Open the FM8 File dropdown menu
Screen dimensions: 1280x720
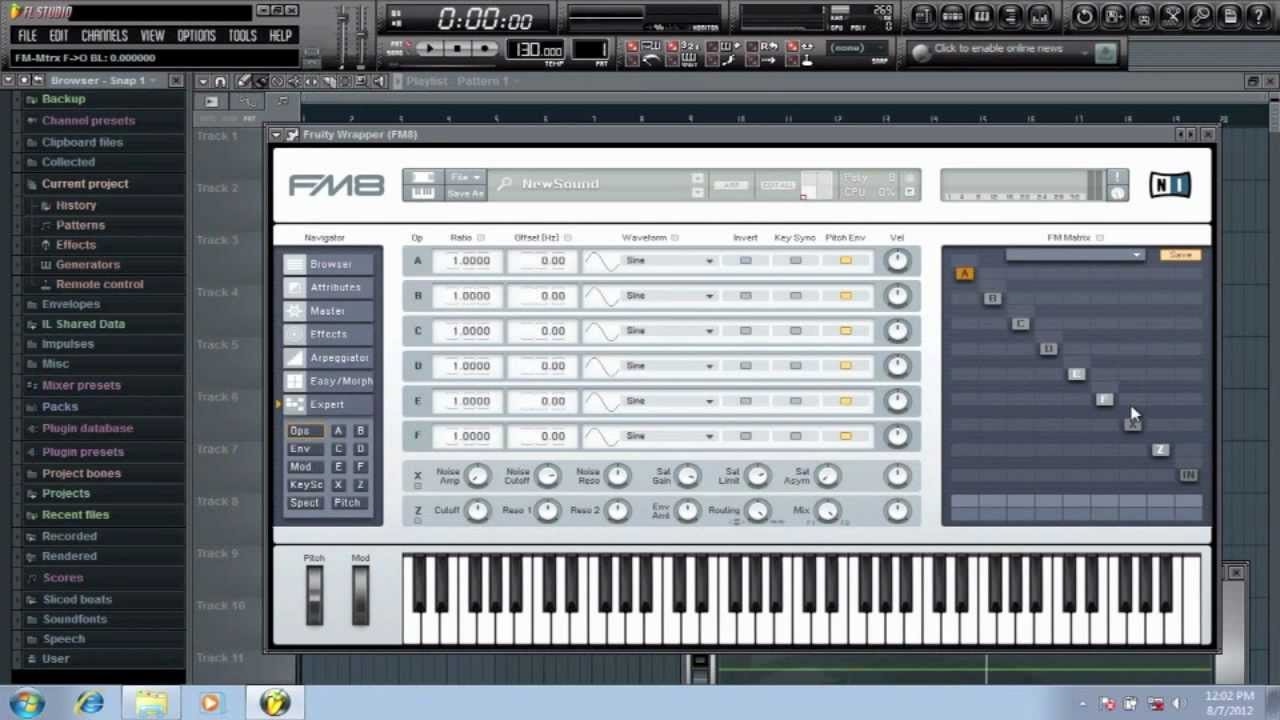click(x=465, y=177)
